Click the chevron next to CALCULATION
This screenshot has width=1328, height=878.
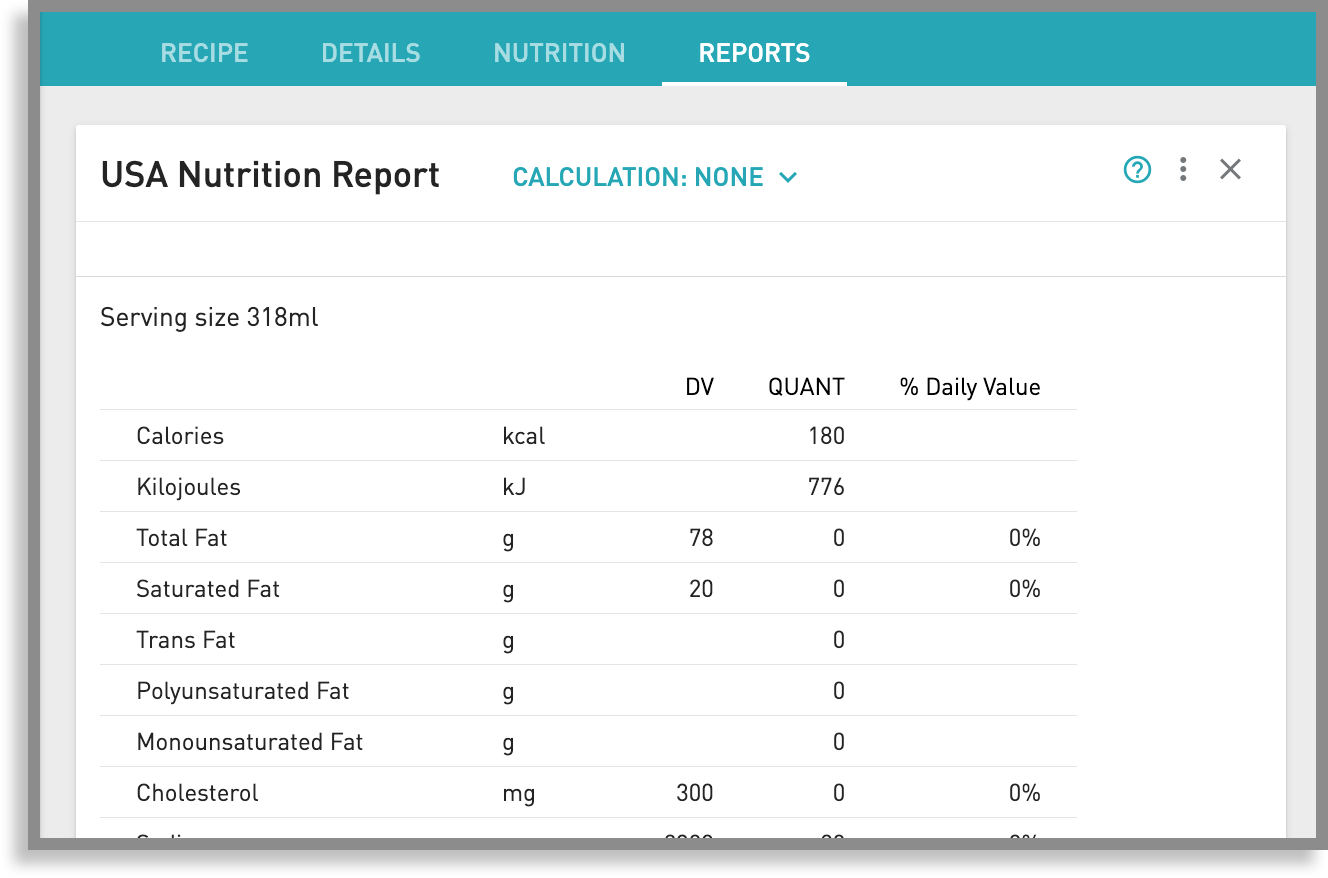pos(789,177)
